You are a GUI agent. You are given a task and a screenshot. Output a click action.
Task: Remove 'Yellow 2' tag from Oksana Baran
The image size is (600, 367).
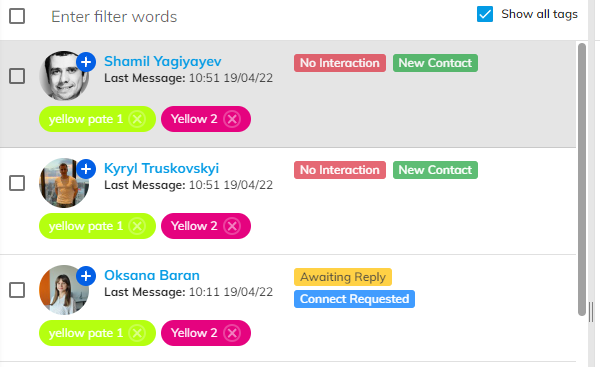[232, 333]
